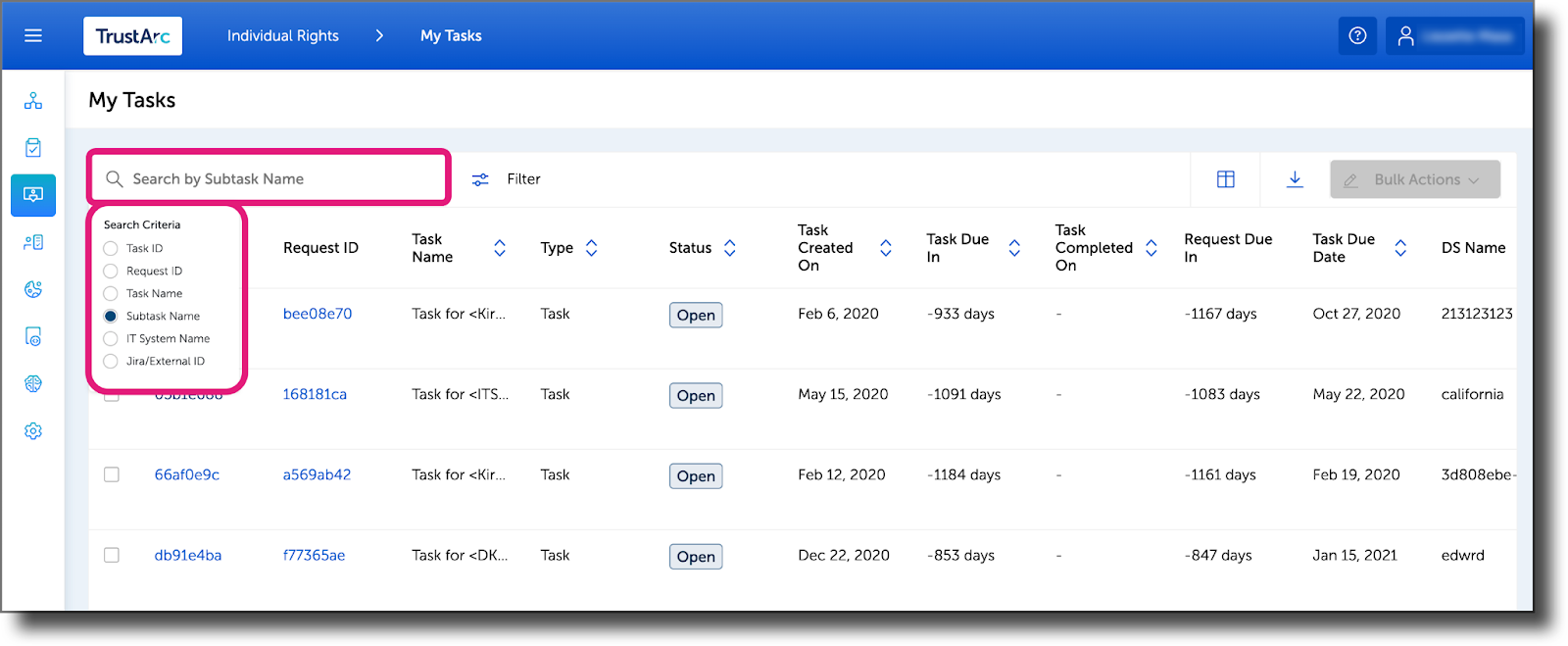The height and width of the screenshot is (646, 1568).
Task: Open the hierarchy diagram sidebar icon
Action: click(33, 101)
